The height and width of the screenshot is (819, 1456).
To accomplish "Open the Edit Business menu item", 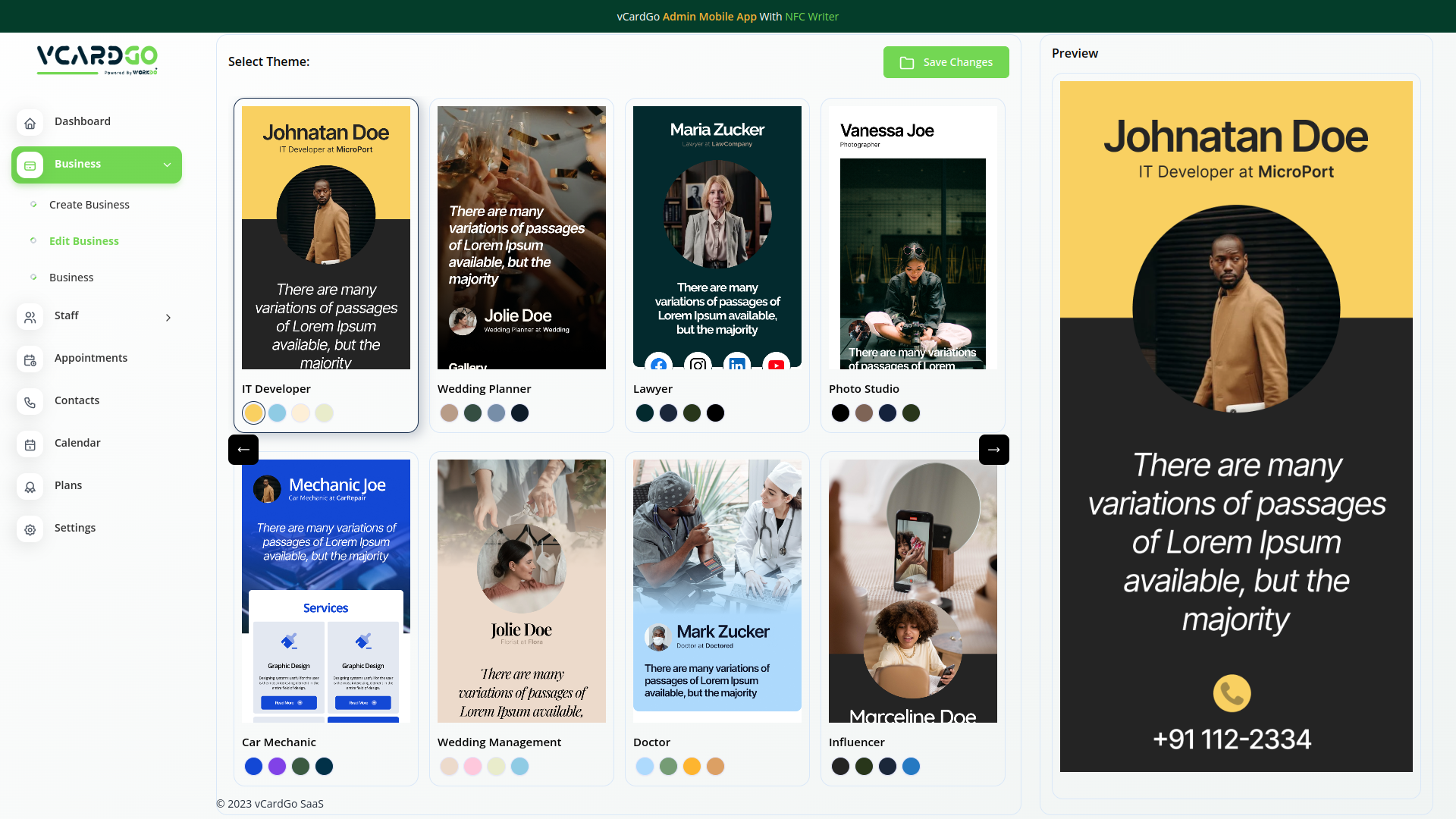I will (83, 241).
